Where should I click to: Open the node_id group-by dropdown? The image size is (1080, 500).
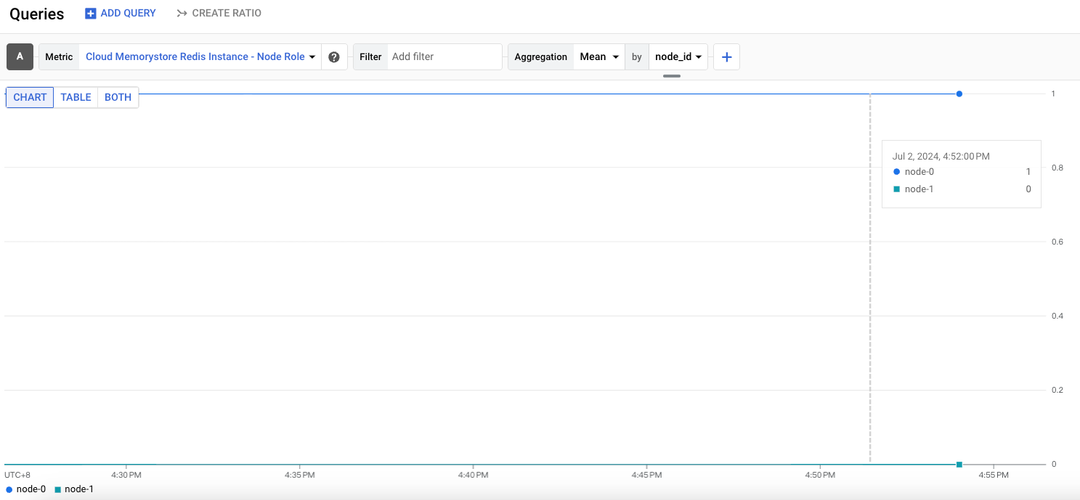coord(680,57)
